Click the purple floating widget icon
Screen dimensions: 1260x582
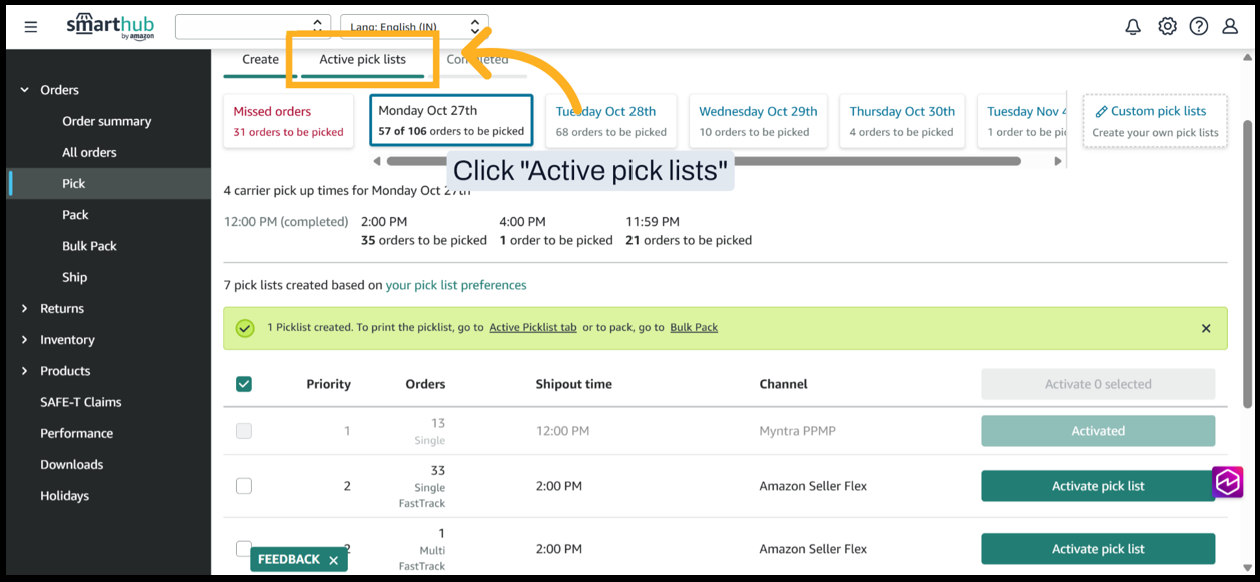[x=1228, y=482]
